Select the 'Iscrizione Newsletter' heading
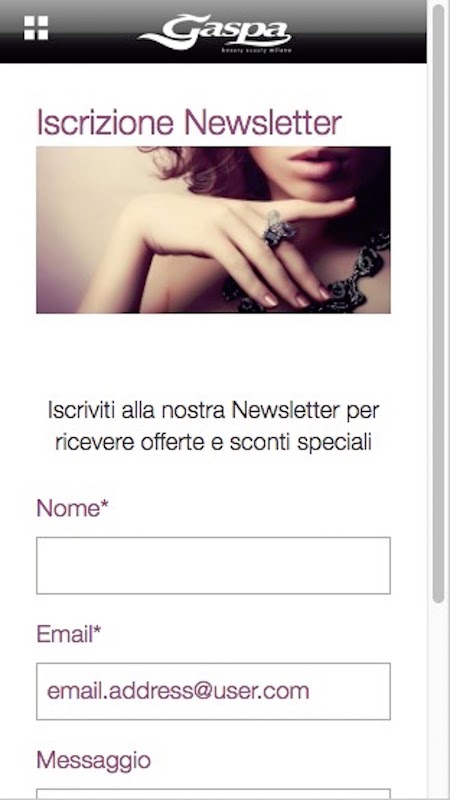Screen dimensions: 450x800 click(x=189, y=122)
